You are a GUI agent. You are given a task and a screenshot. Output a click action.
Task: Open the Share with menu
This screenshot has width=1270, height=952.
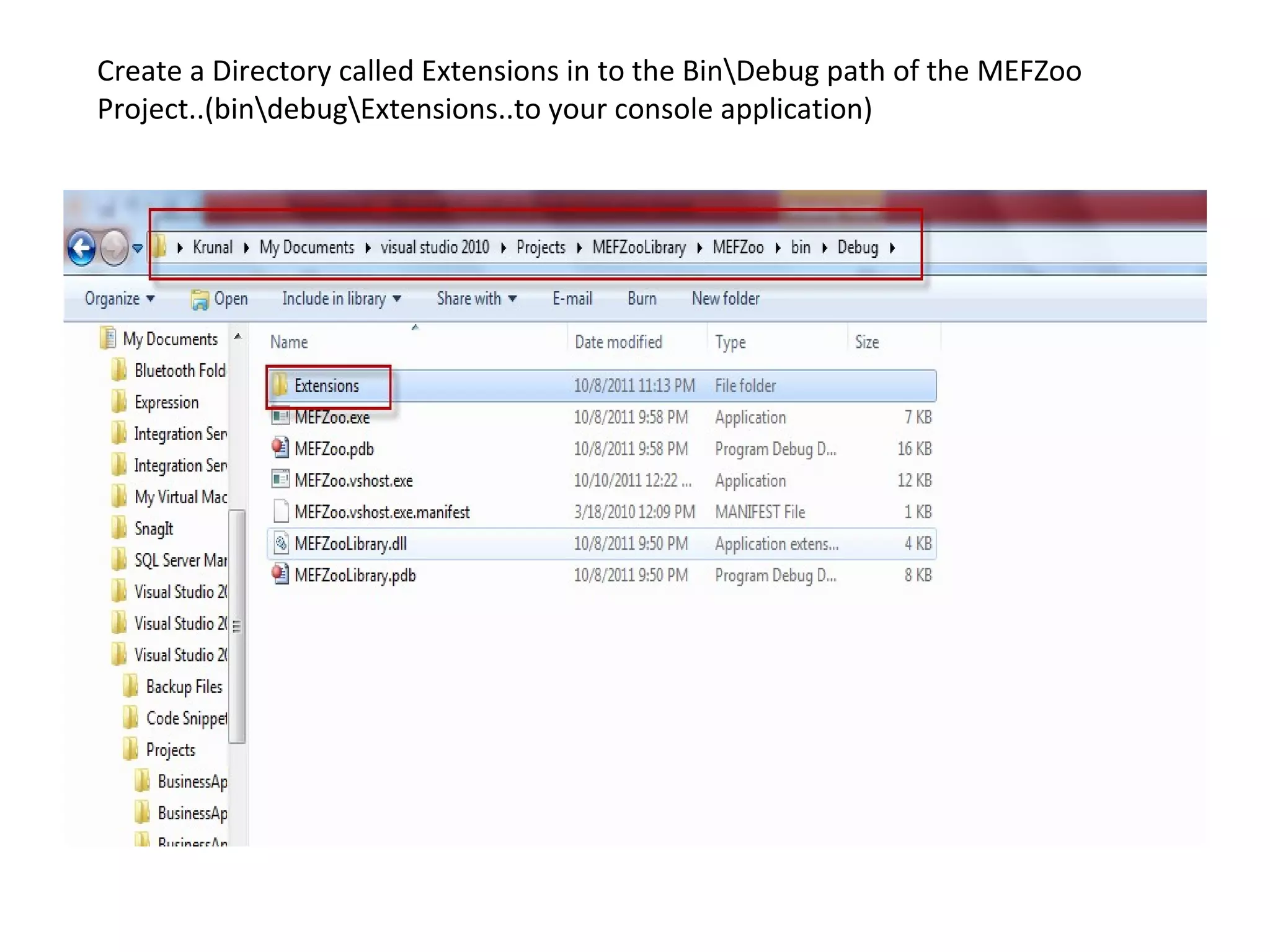(x=476, y=299)
